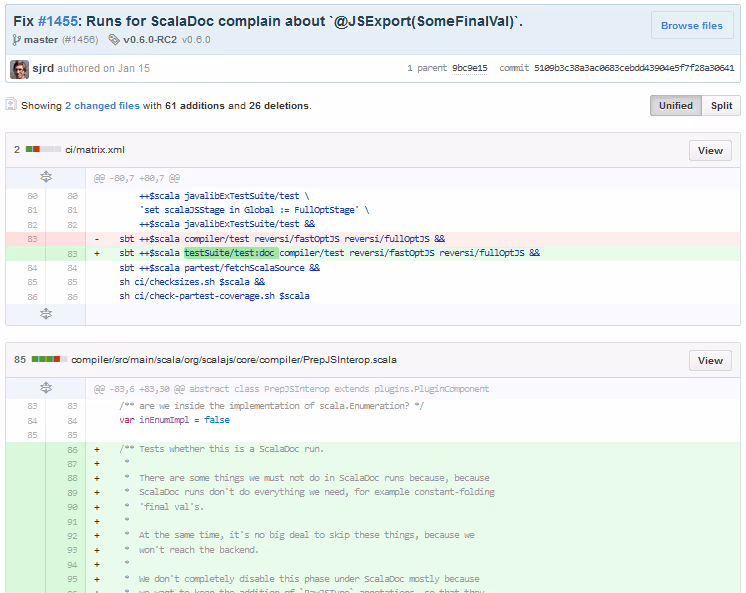This screenshot has width=746, height=593.
Task: Open the master branch link
Action: point(41,40)
